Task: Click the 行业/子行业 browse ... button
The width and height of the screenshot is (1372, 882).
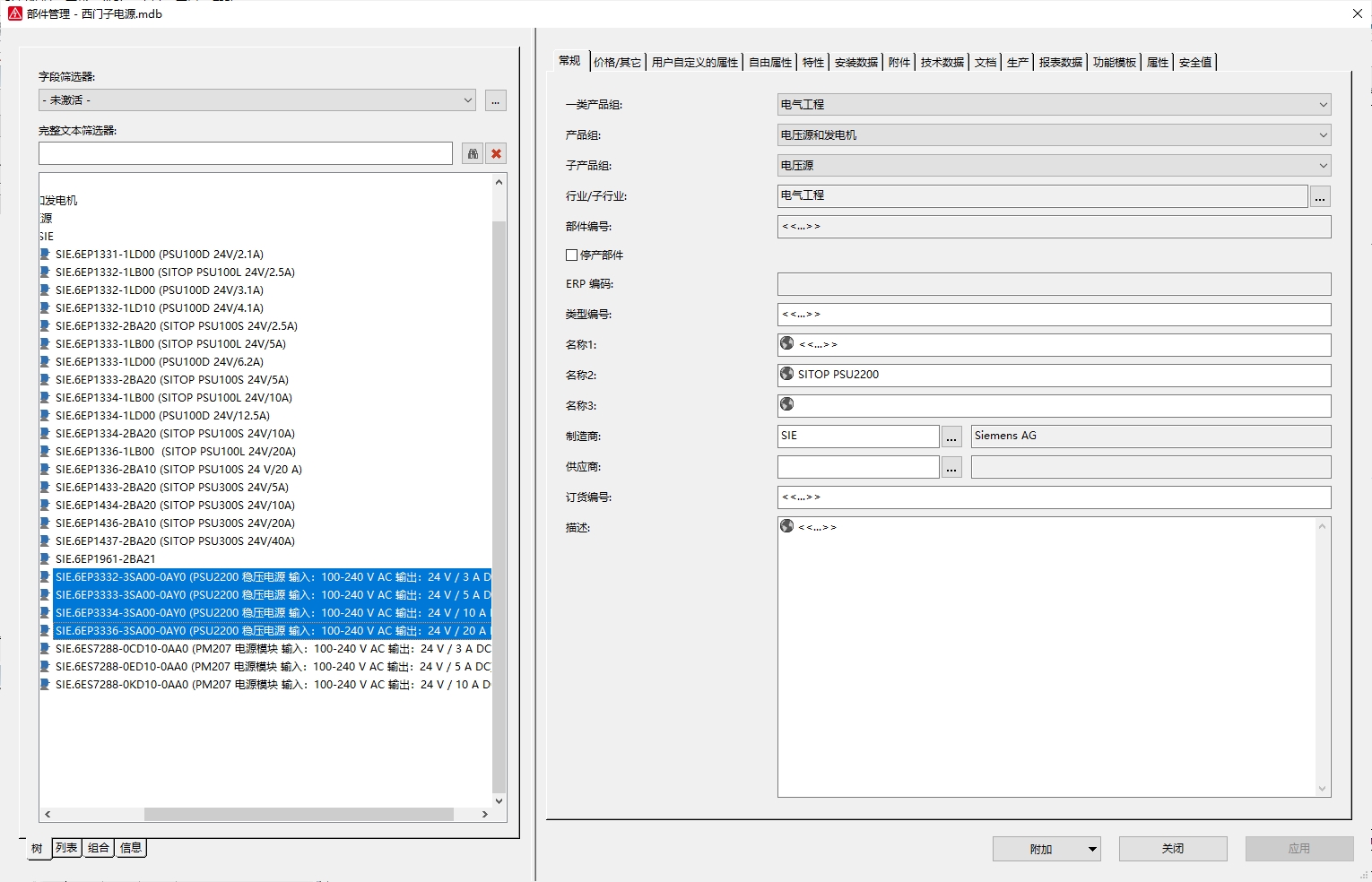Action: pos(1320,196)
